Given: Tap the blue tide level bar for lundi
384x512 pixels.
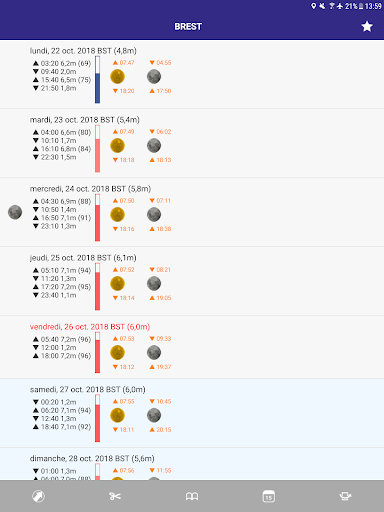Looking at the screenshot, I should coord(97,79).
